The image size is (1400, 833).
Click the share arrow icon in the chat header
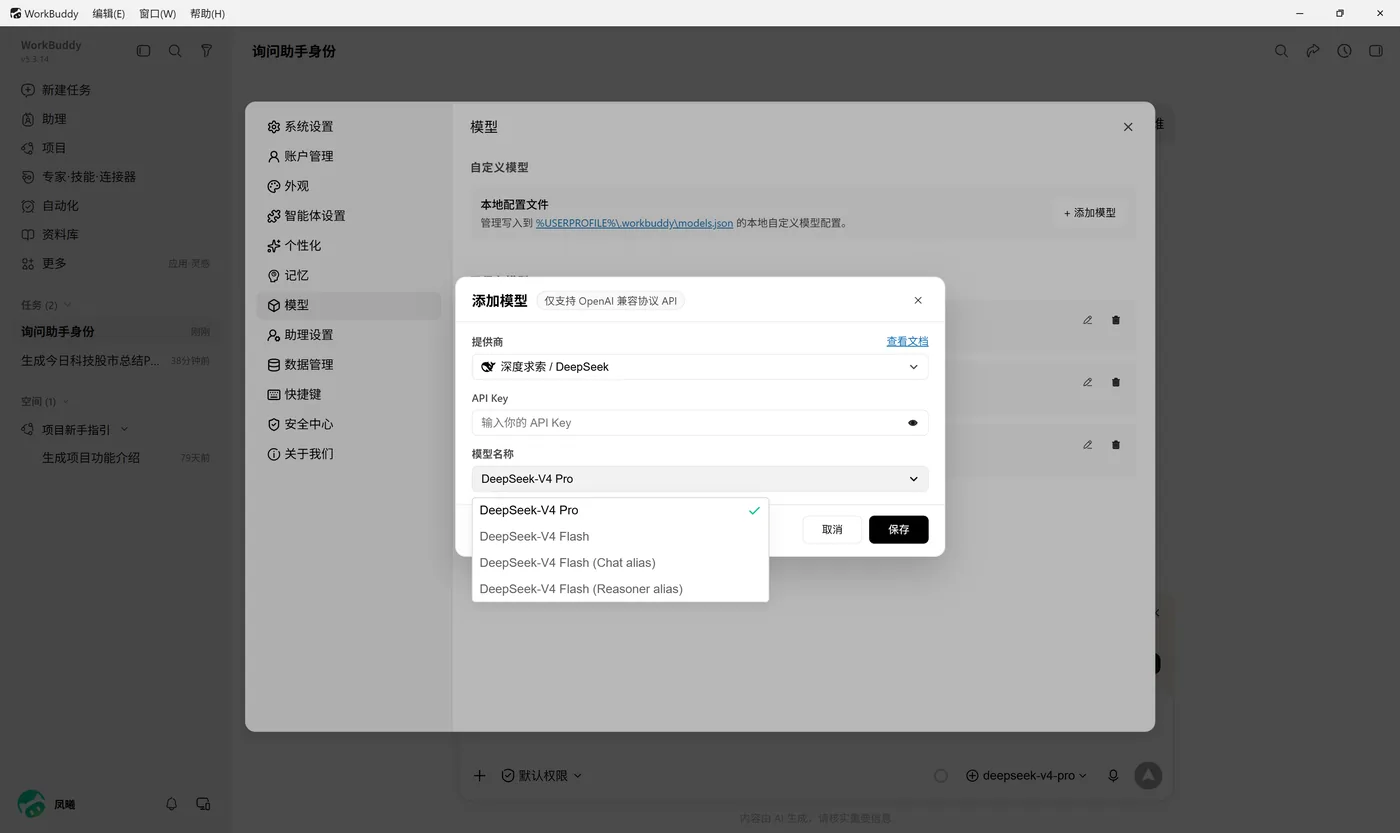(1313, 51)
